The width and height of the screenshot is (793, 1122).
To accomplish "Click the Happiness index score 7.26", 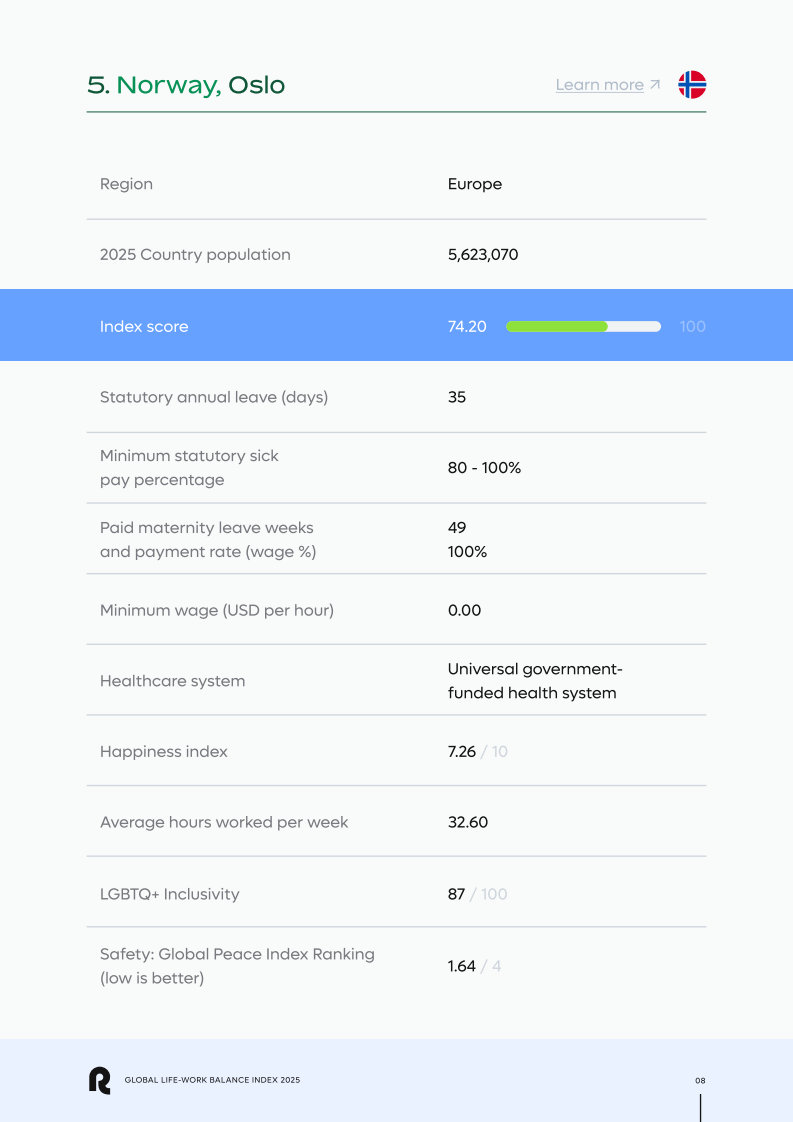I will pos(461,752).
